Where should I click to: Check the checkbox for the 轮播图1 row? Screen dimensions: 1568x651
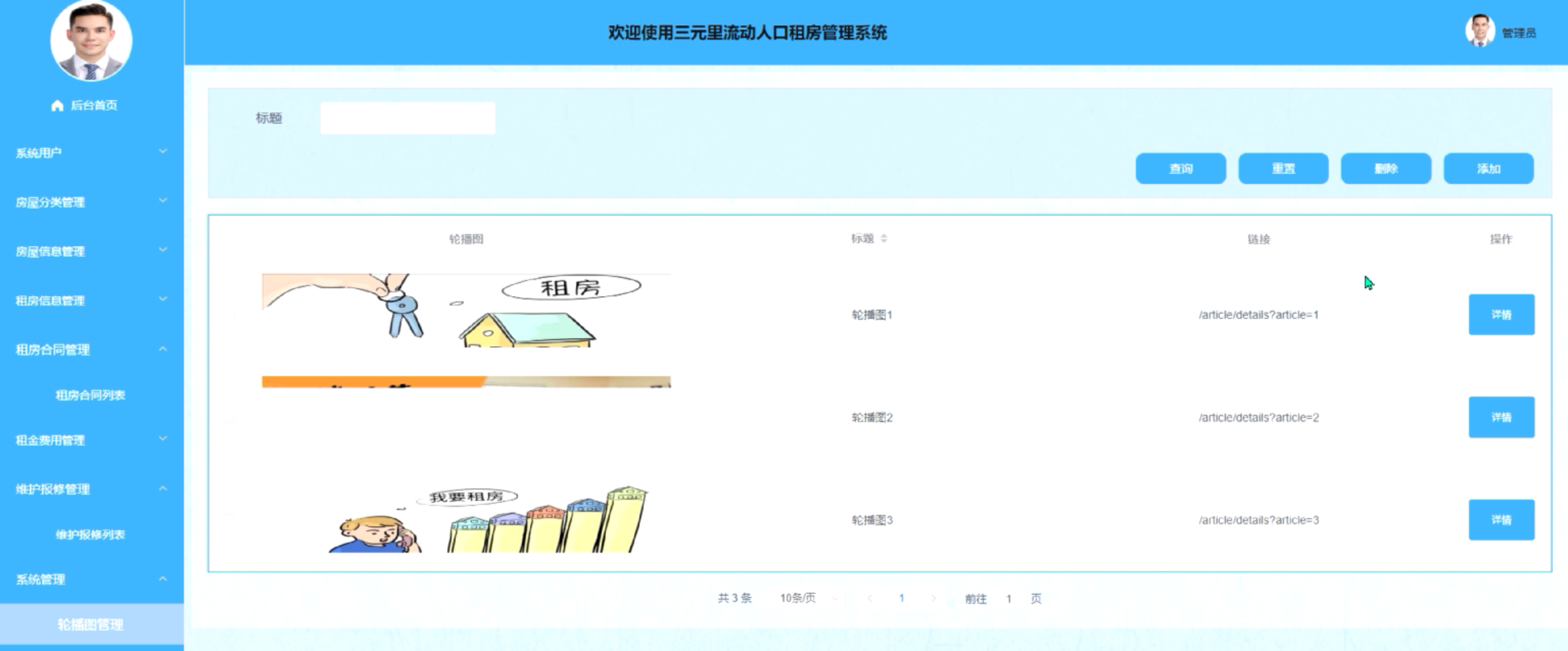(x=229, y=315)
